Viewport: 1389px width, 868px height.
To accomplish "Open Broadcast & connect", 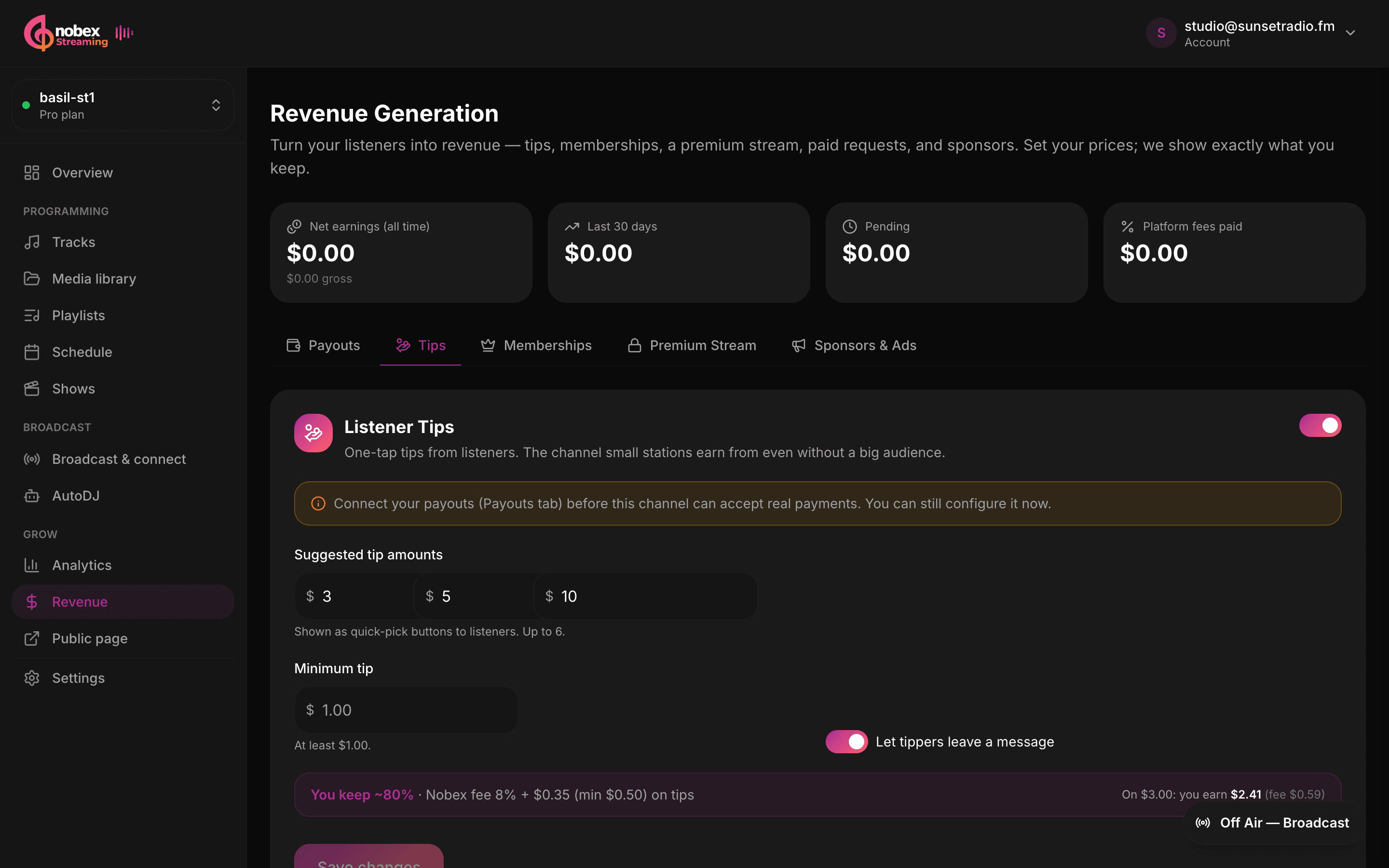I will (x=123, y=459).
